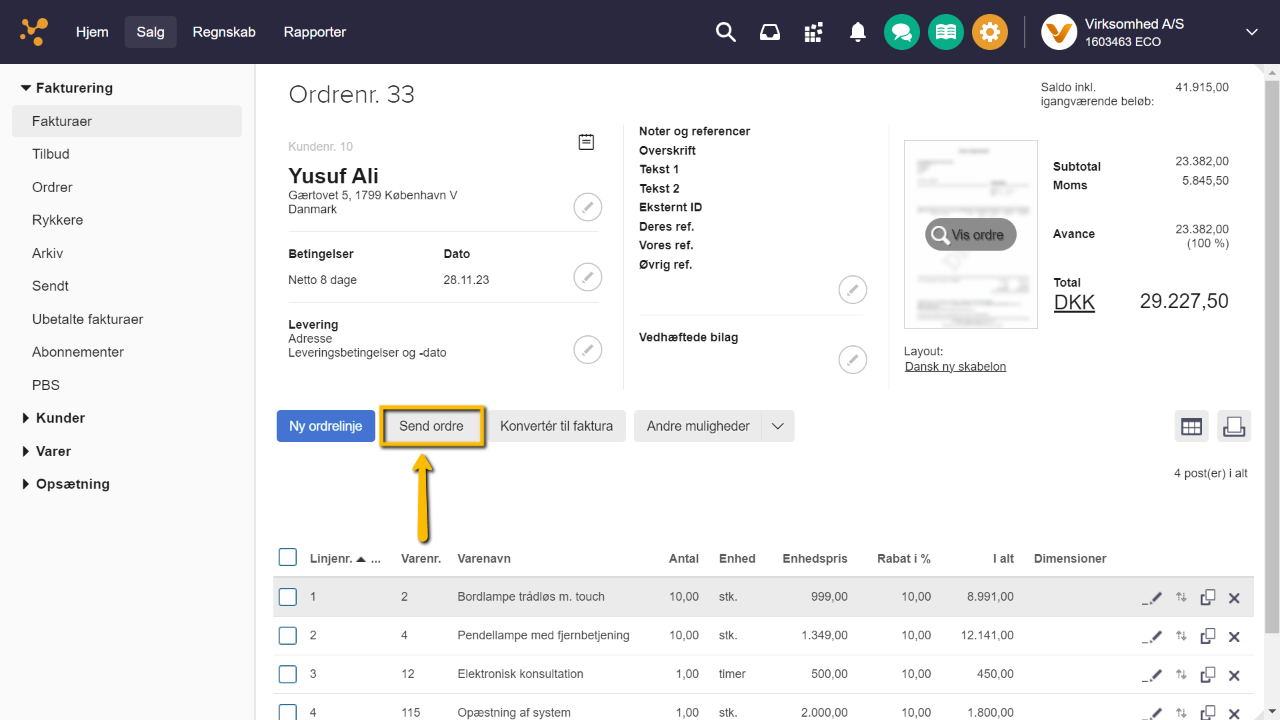Click the print icon above order lines

[1234, 426]
